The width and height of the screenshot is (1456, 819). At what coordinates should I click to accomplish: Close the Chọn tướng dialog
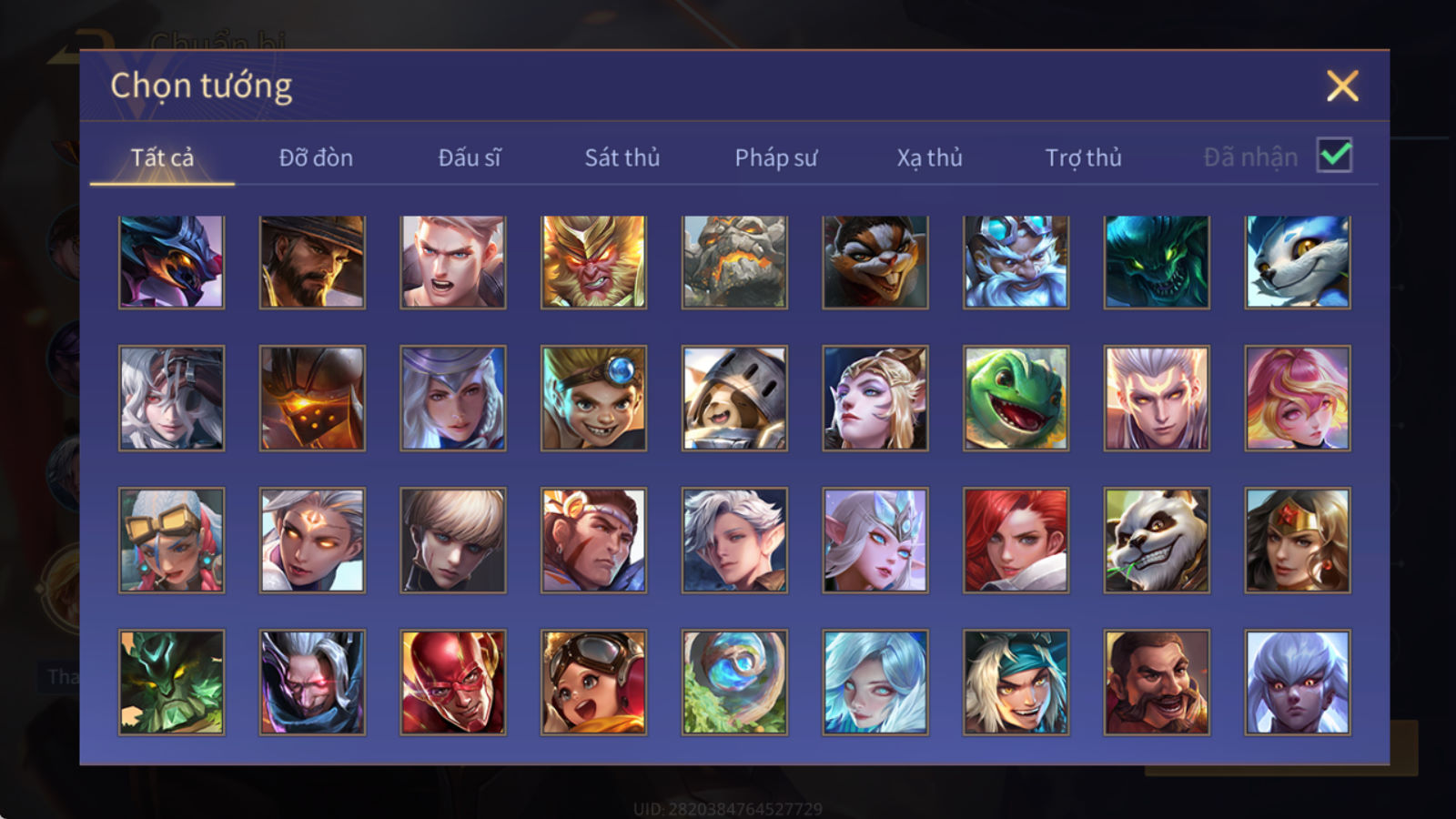point(1342,86)
